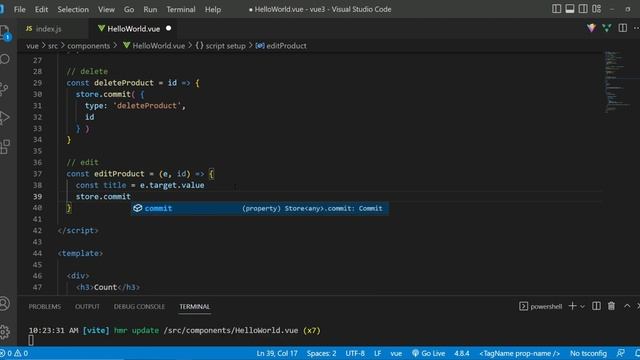Select the TERMINAL panel tab
The image size is (640, 360).
tap(195, 307)
